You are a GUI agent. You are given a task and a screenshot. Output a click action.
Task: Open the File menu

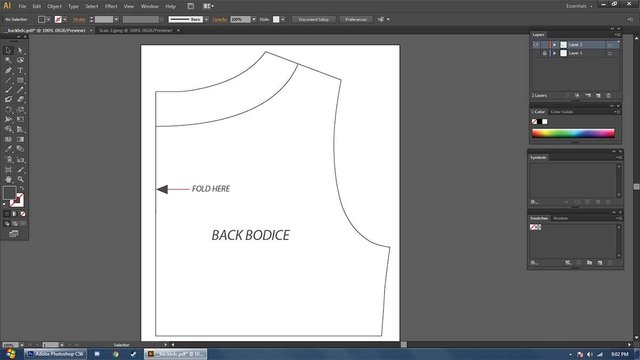pyautogui.click(x=22, y=6)
